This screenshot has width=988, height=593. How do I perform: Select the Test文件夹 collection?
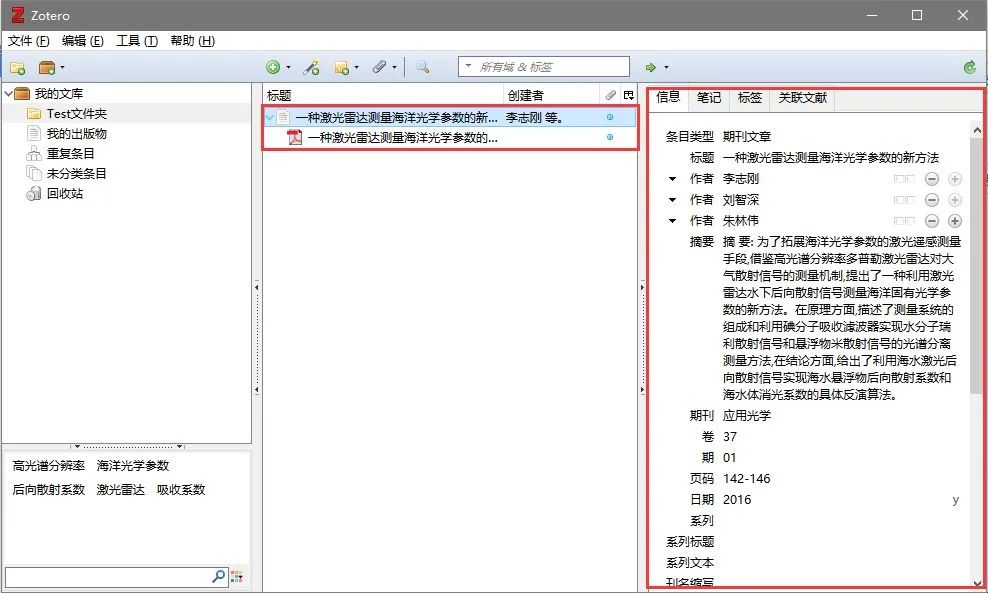tap(76, 114)
